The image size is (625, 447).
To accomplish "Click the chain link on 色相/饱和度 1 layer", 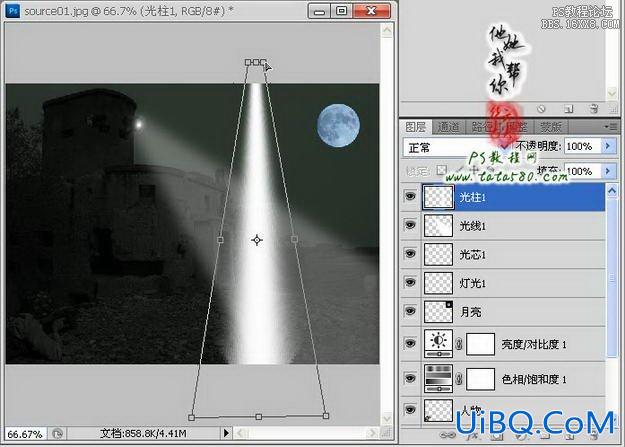I will pos(459,379).
